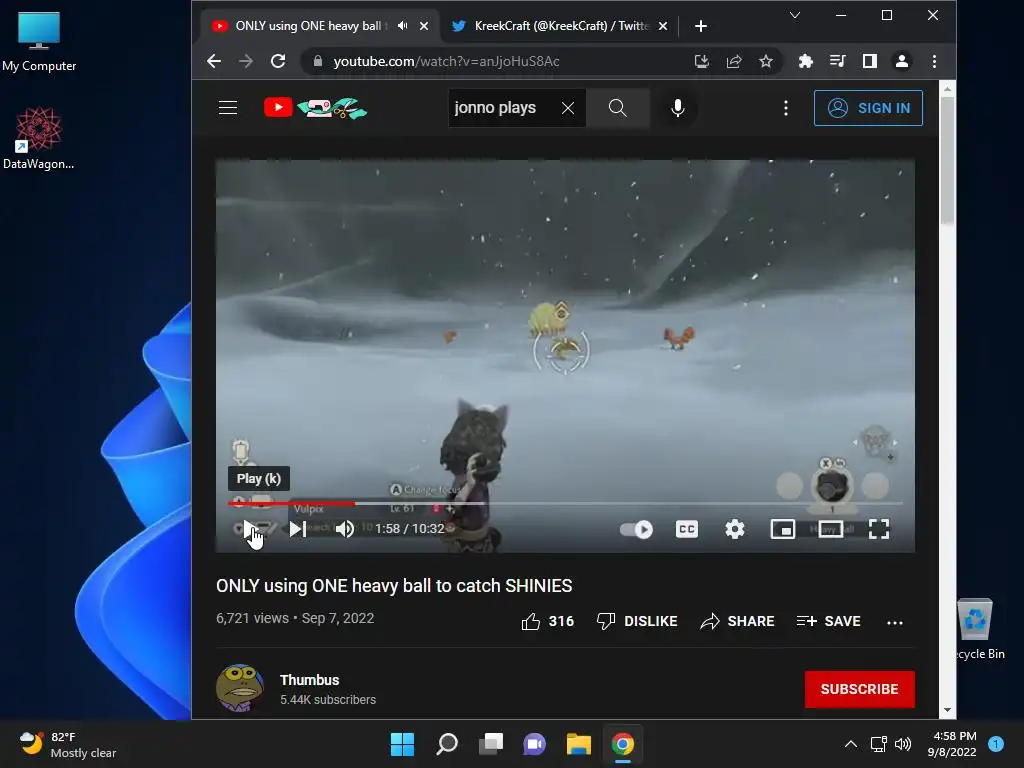The width and height of the screenshot is (1024, 768).
Task: Open File Explorer from the taskbar
Action: [579, 744]
